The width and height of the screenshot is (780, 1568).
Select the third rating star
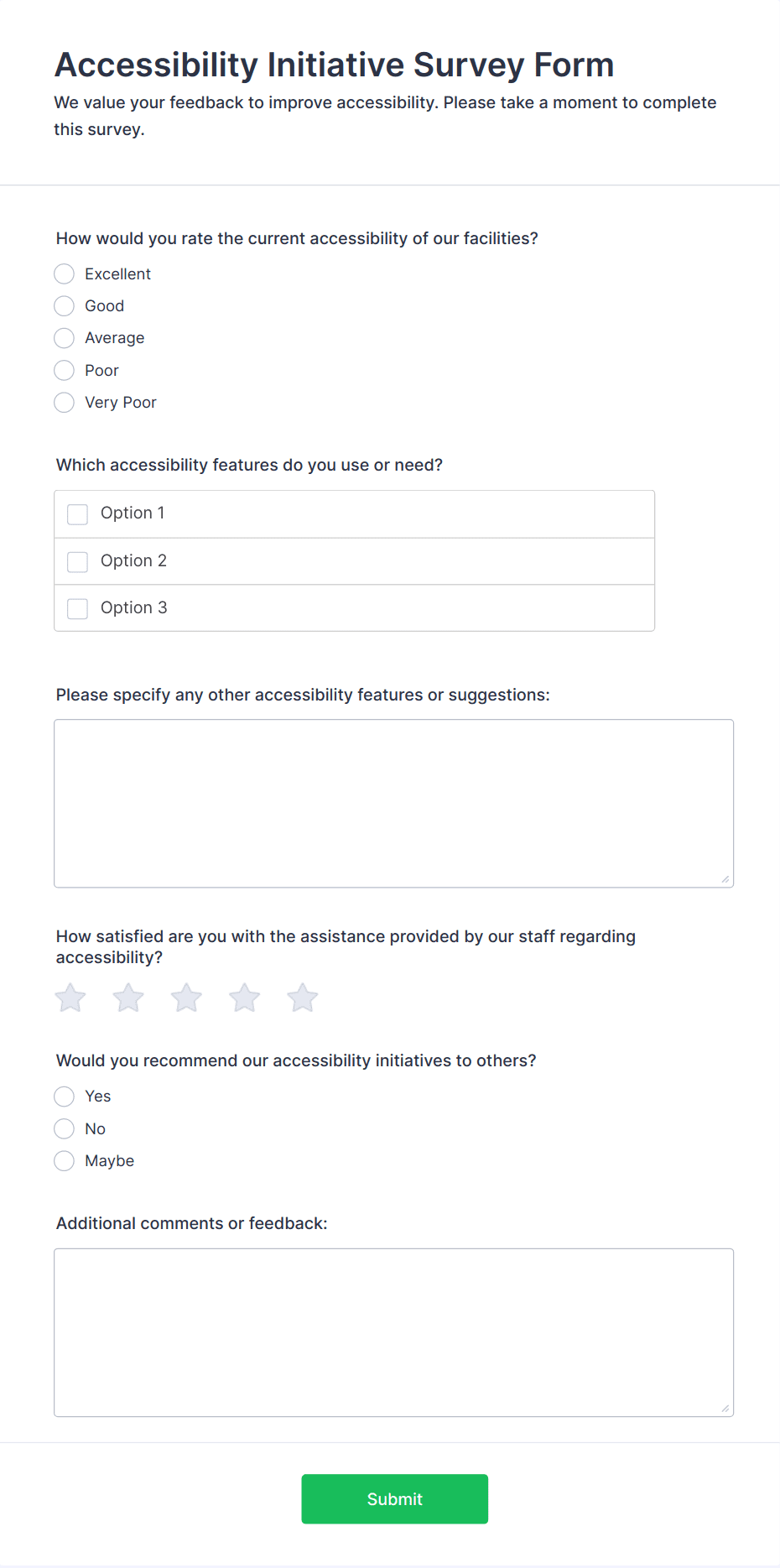[x=186, y=998]
